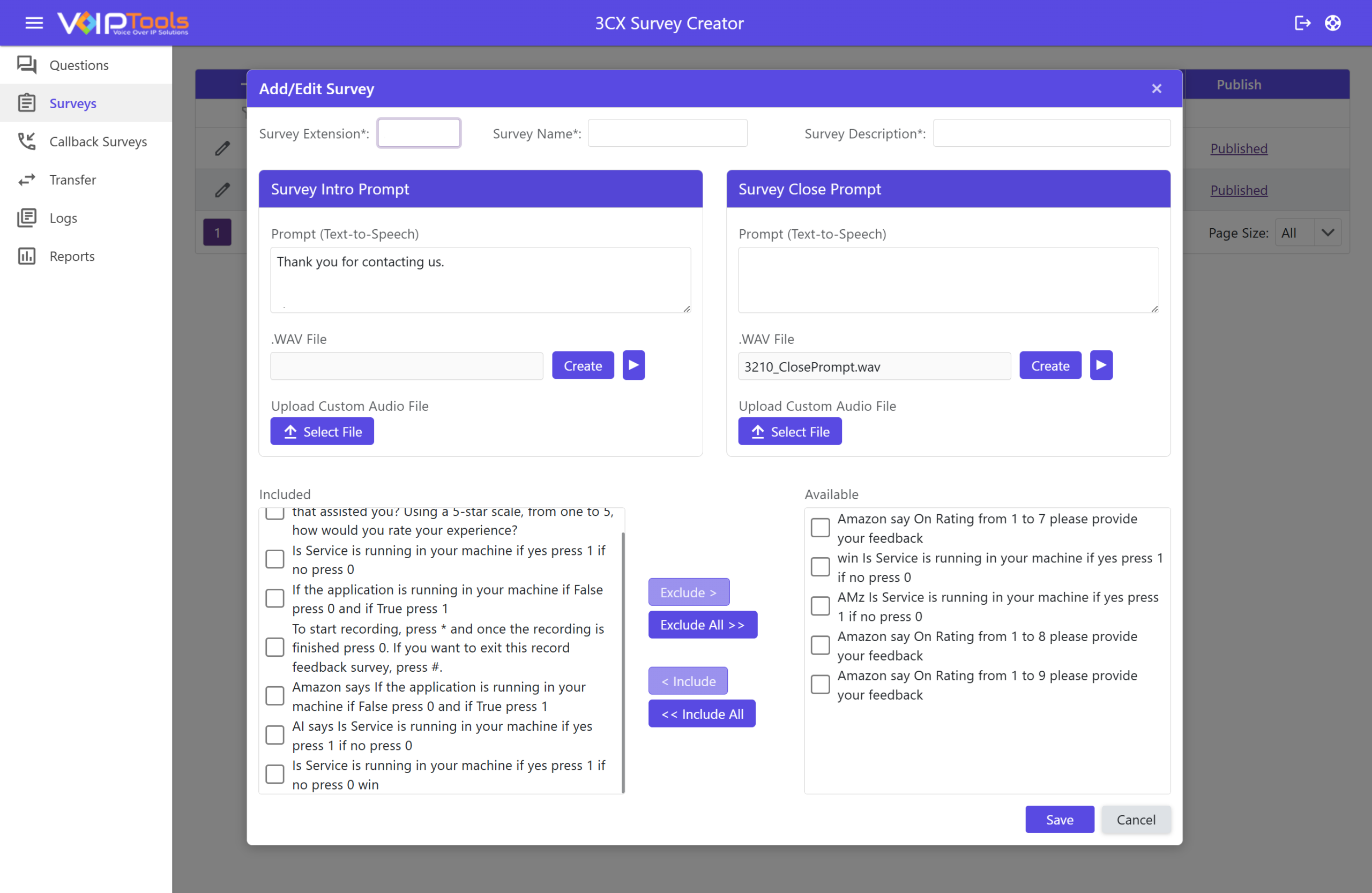Screen dimensions: 1372x893
Task: Click the second Published link
Action: (x=1239, y=190)
